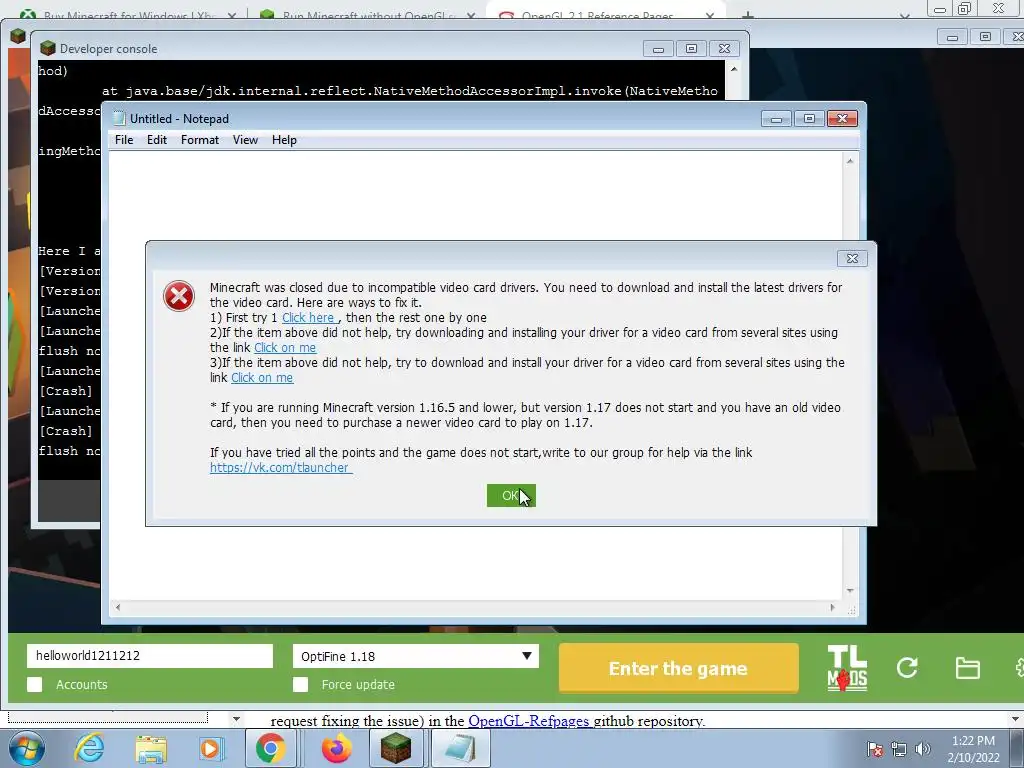Launch Internet Explorer from taskbar
The image size is (1024, 768).
(x=89, y=748)
